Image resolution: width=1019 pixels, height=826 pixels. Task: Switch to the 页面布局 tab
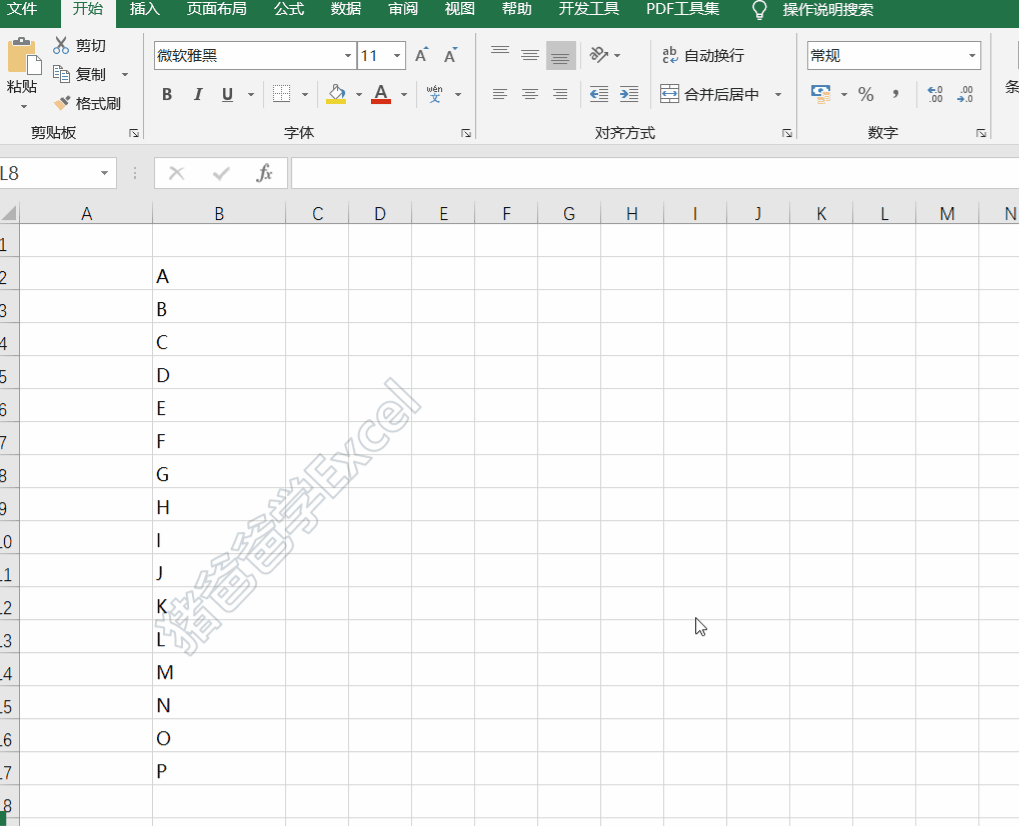coord(216,9)
